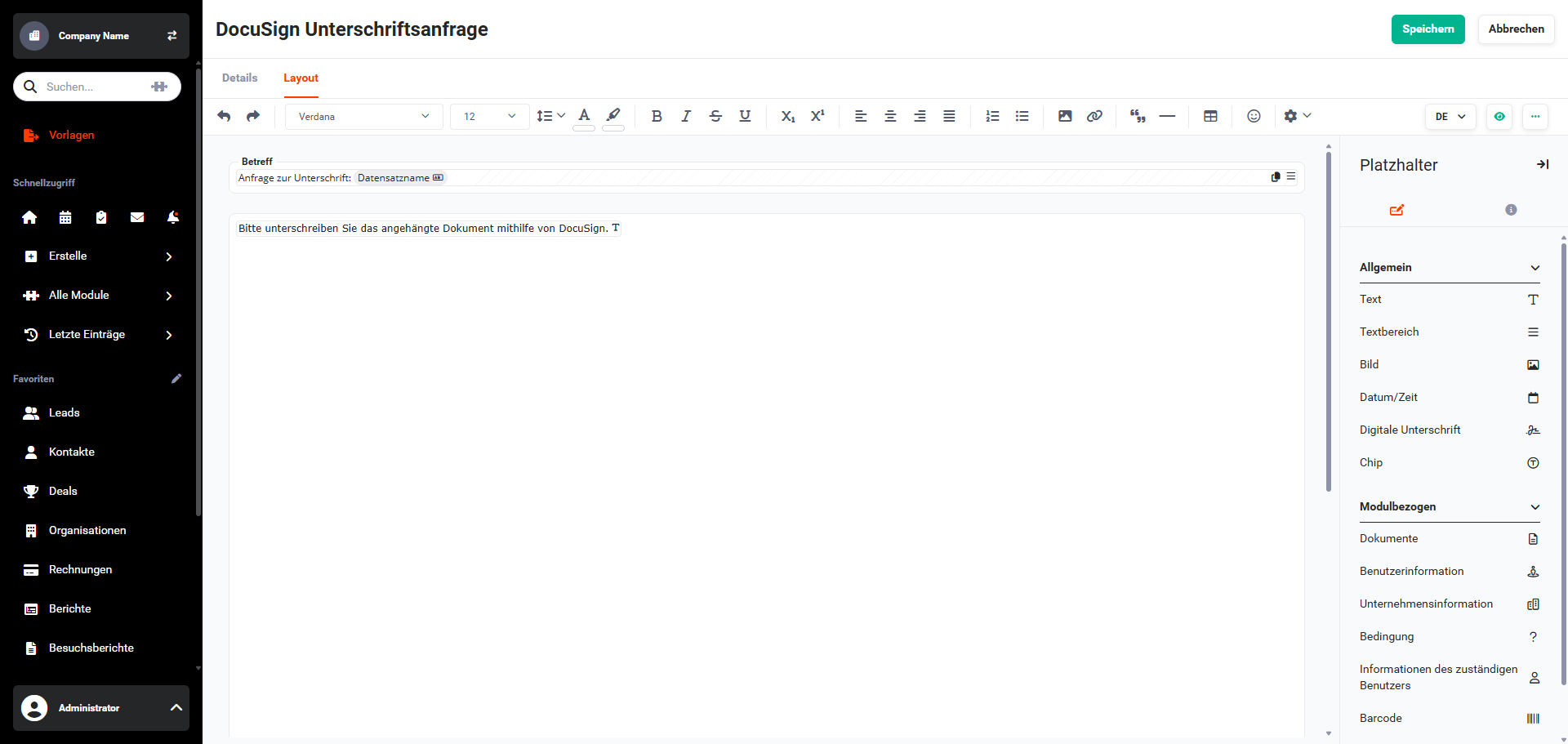Image resolution: width=1568 pixels, height=744 pixels.
Task: Justify text alignment
Action: tap(949, 116)
